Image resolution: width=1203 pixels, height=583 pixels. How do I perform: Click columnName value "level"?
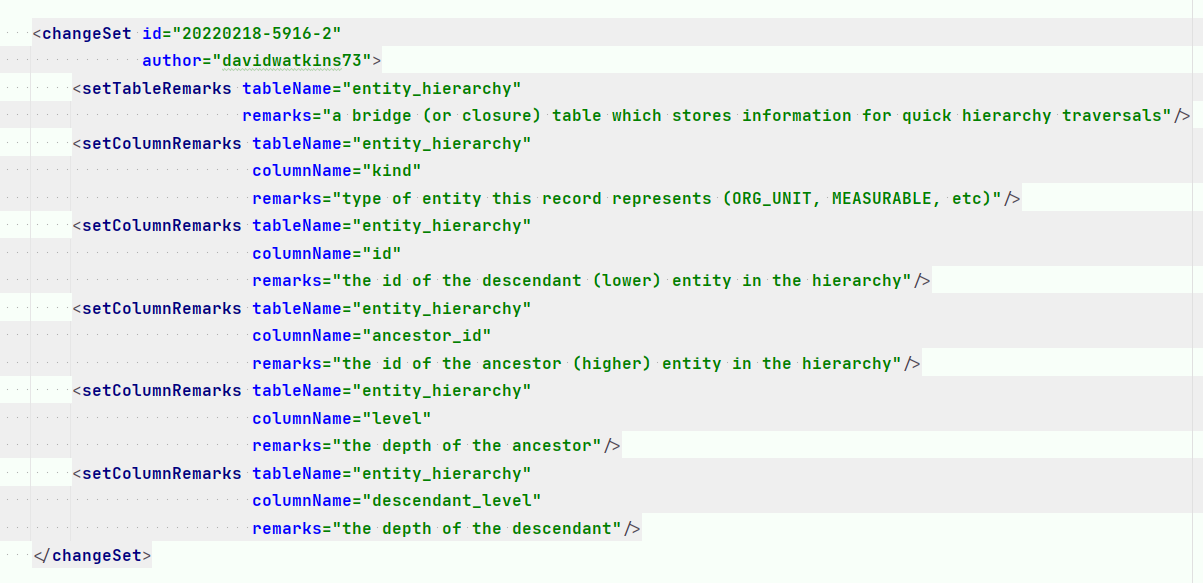click(x=396, y=418)
